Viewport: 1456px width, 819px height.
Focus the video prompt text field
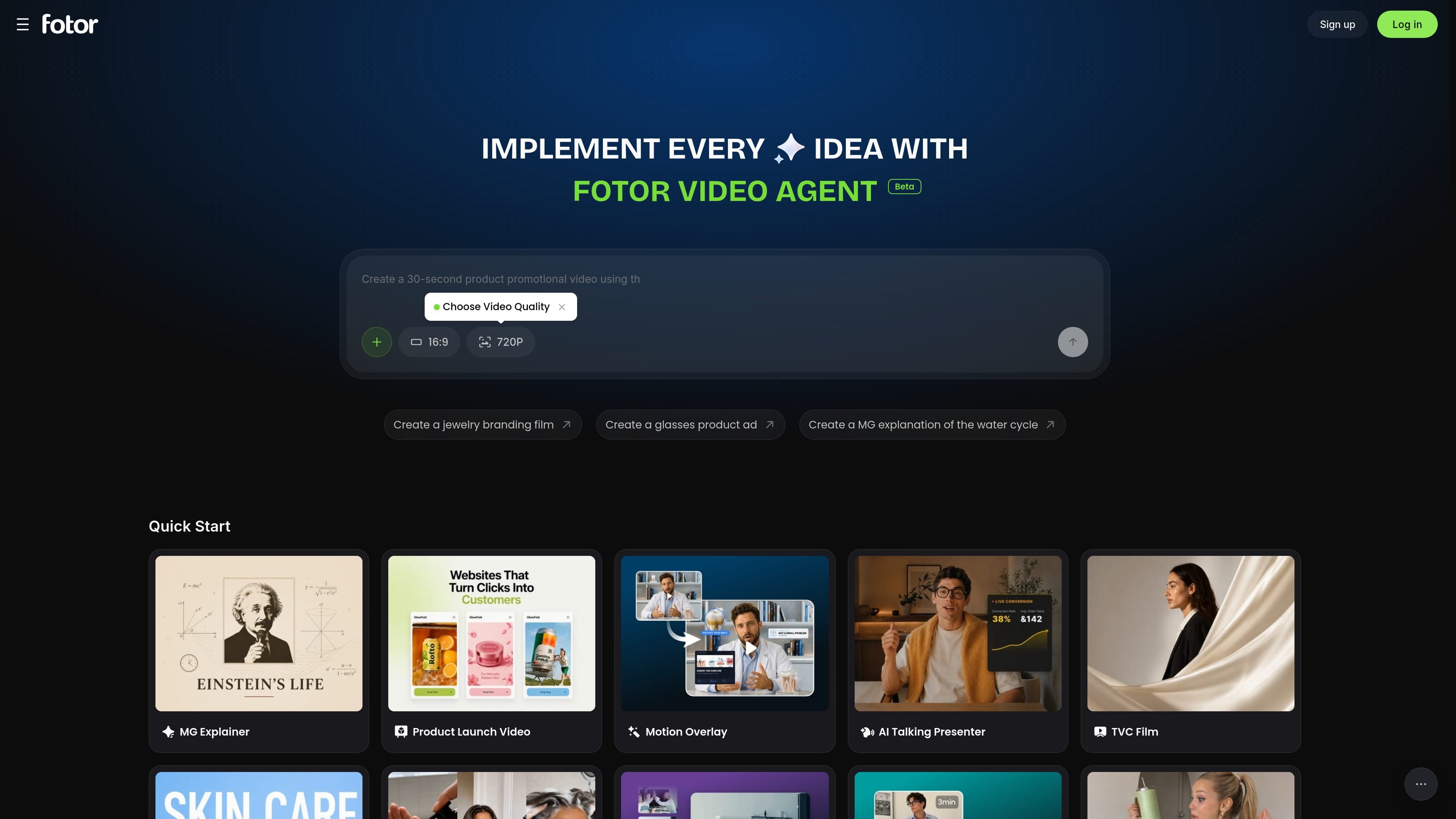[x=725, y=279]
